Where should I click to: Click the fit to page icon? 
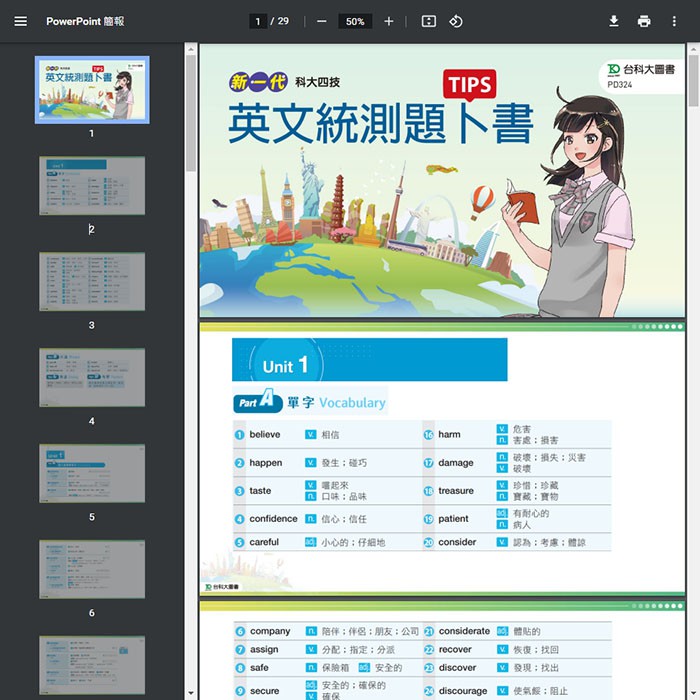point(429,21)
